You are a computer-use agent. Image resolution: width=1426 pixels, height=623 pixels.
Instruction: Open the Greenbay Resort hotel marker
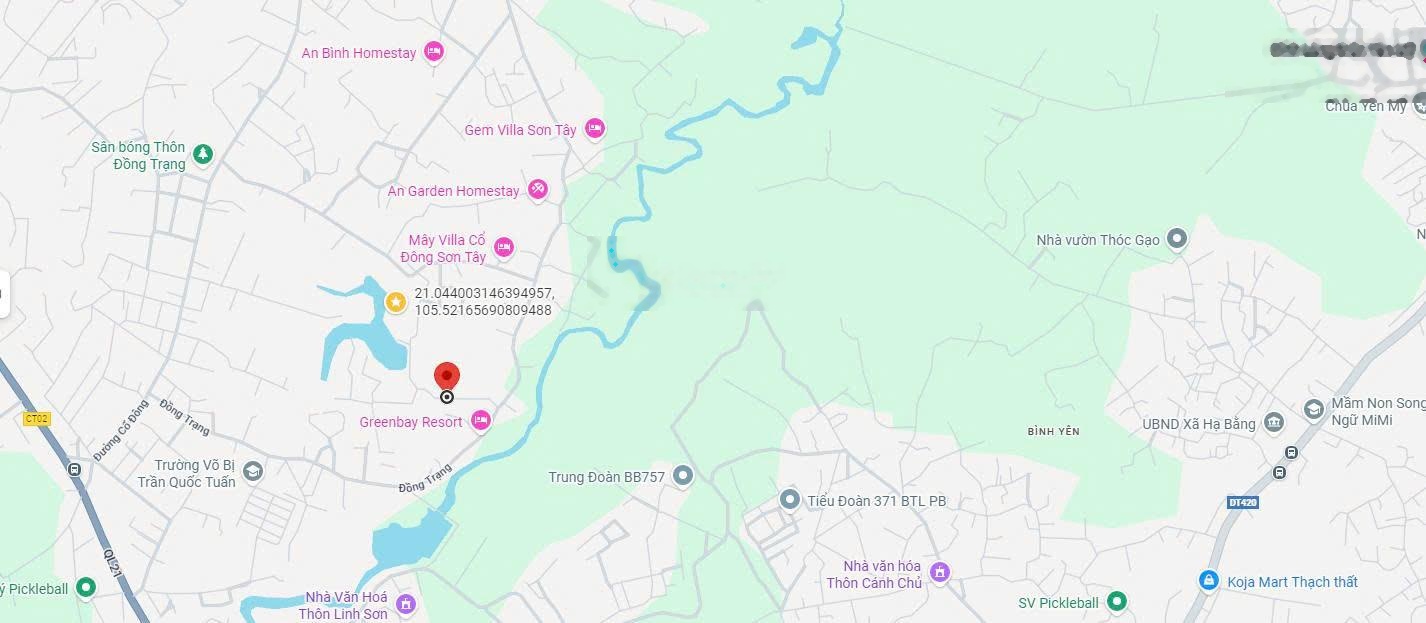coord(481,420)
